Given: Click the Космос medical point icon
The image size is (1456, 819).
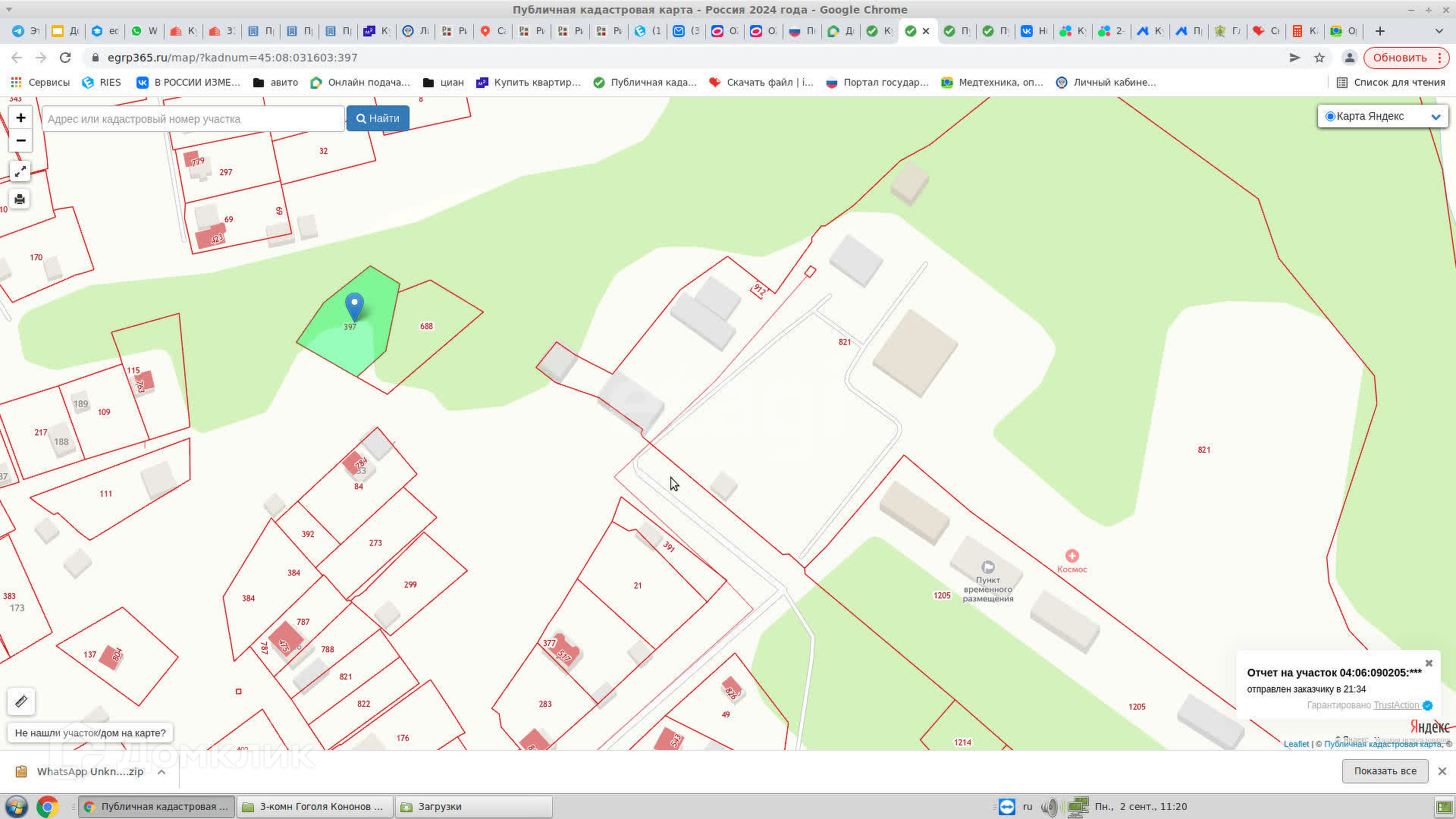Looking at the screenshot, I should (x=1072, y=556).
